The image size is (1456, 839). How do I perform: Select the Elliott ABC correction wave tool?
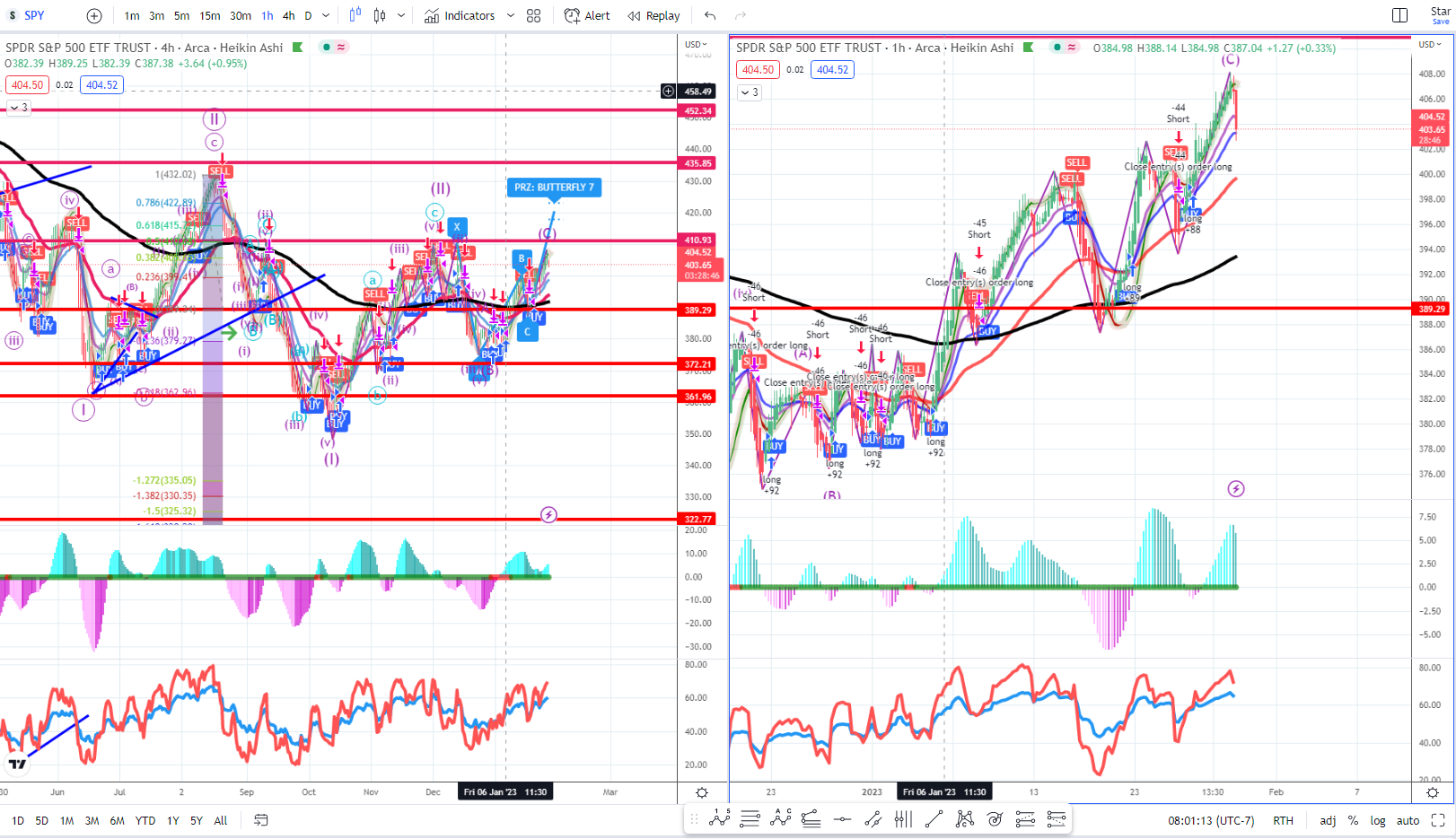(x=781, y=818)
